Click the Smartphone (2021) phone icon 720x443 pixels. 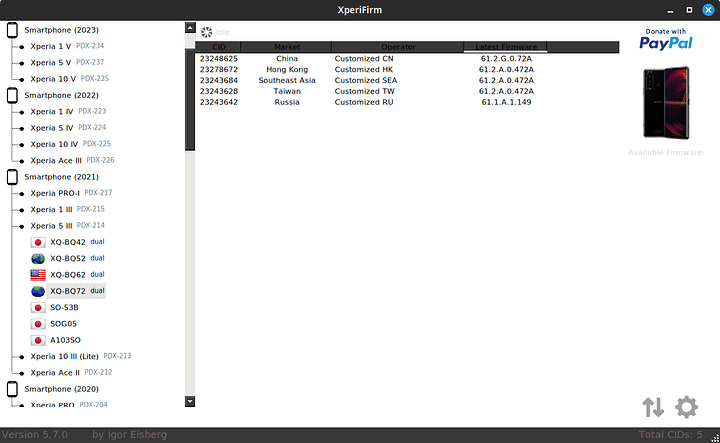tap(14, 177)
